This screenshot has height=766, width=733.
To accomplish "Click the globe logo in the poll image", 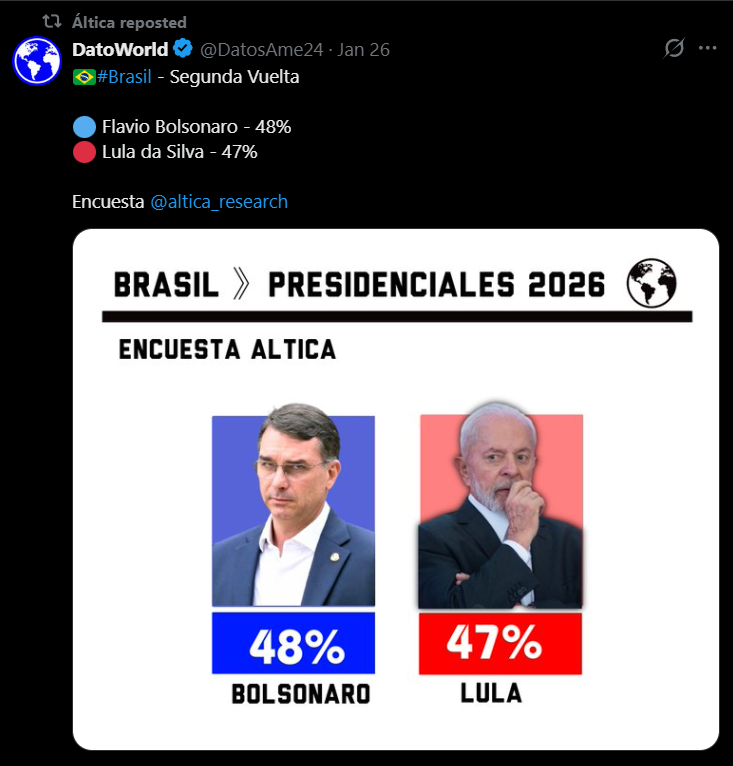I will pos(651,283).
